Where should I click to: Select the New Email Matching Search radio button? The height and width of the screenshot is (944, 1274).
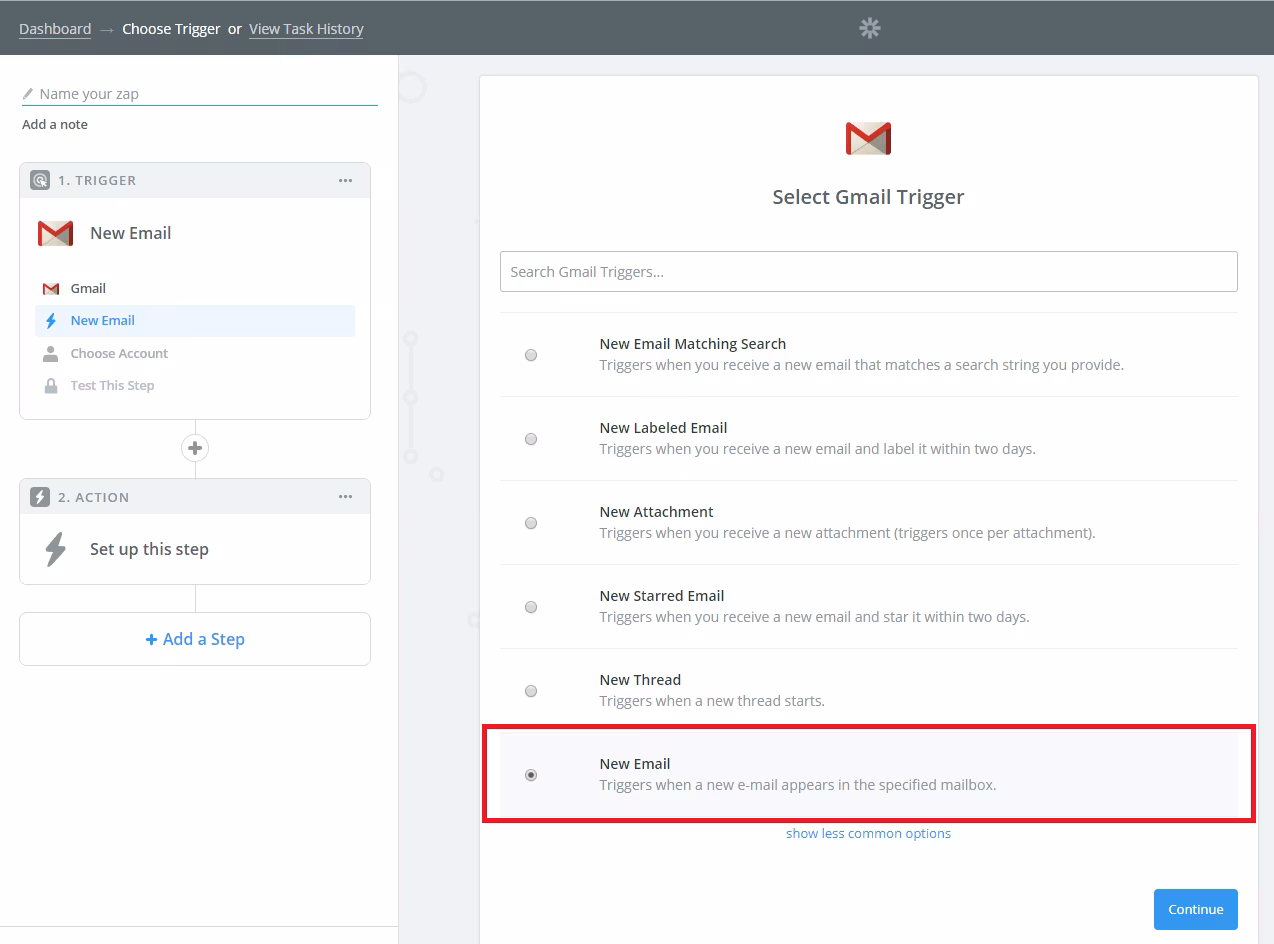click(531, 355)
